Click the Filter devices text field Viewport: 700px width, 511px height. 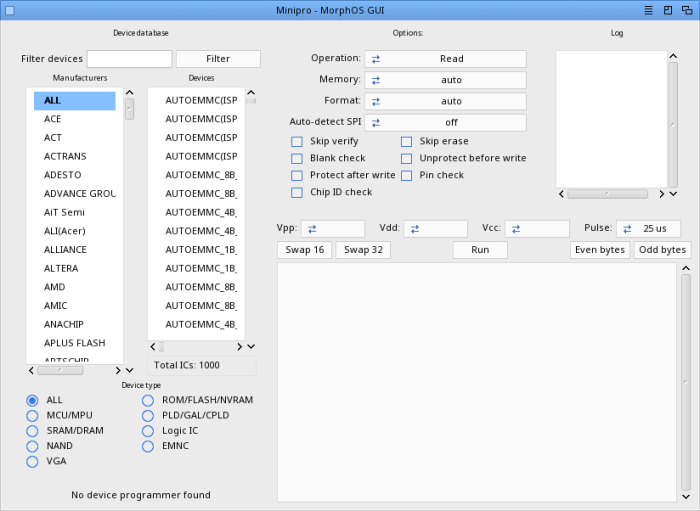[129, 59]
